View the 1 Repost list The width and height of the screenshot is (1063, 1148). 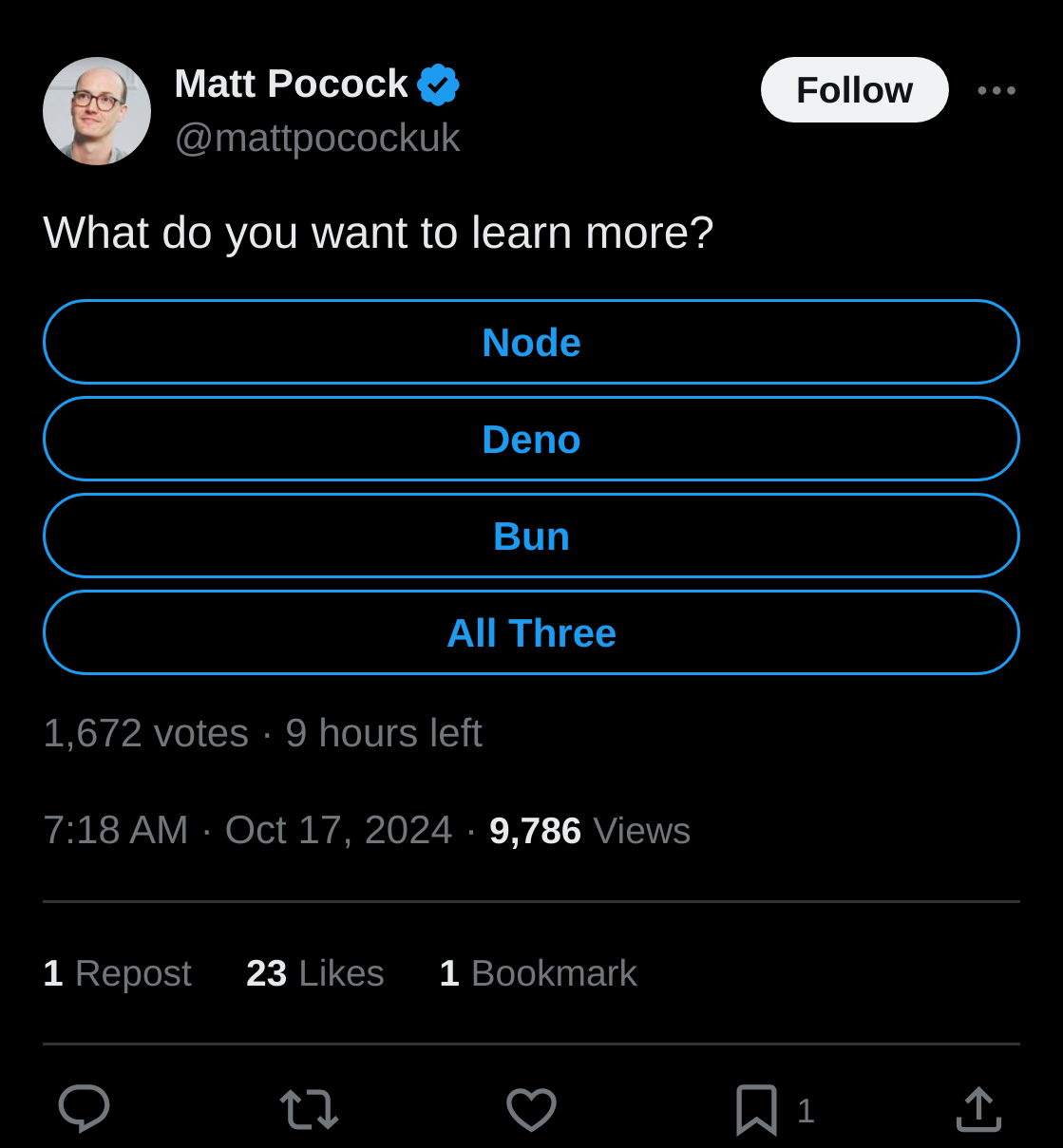click(x=117, y=973)
